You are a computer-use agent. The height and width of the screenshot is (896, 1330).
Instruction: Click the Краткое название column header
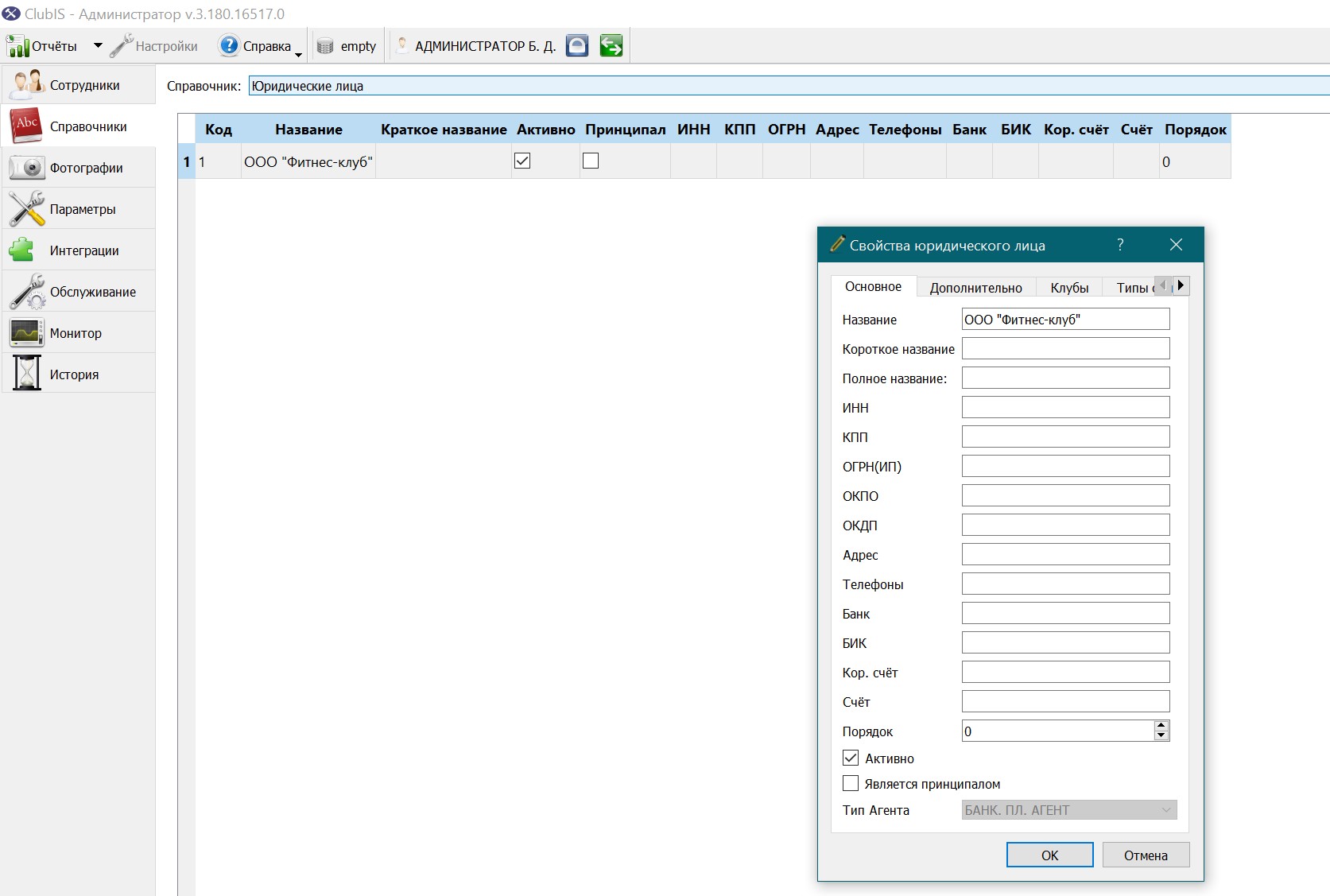pos(444,130)
